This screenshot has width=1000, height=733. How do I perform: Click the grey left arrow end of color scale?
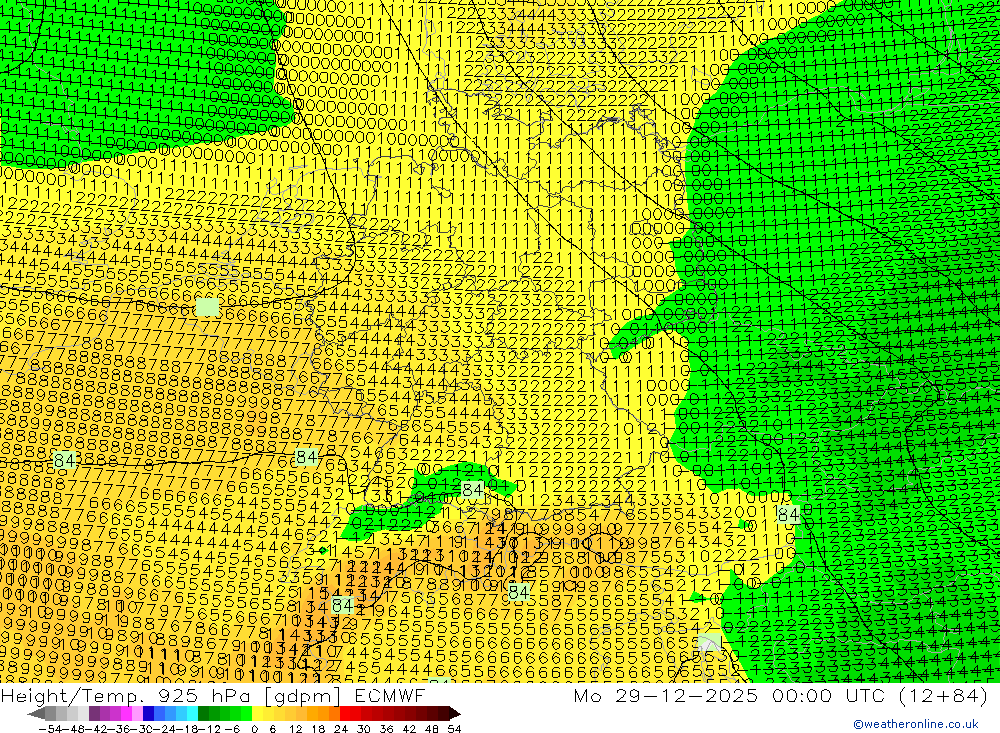[x=37, y=714]
